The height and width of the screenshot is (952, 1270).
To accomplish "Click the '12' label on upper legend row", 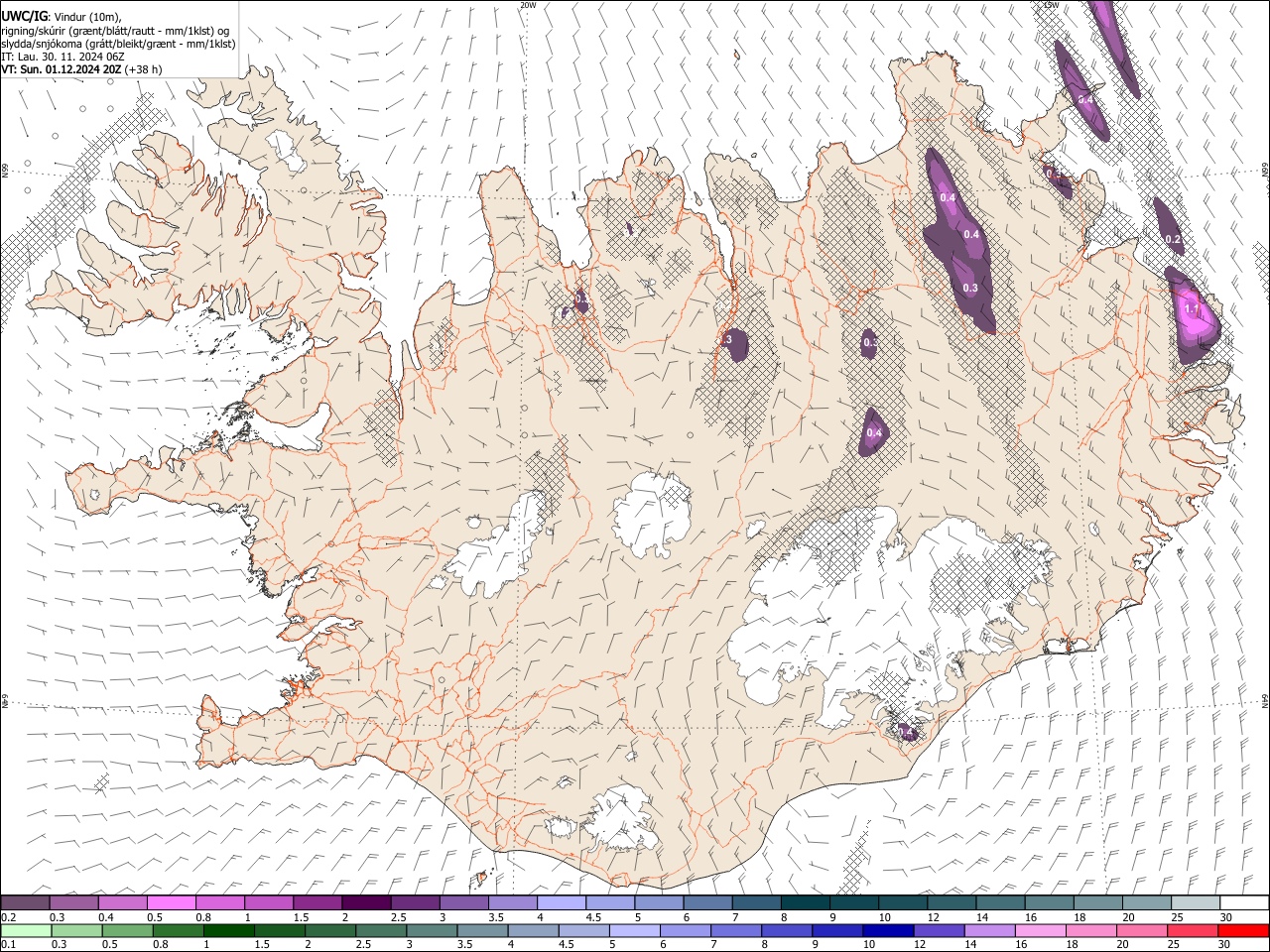I will tap(934, 917).
